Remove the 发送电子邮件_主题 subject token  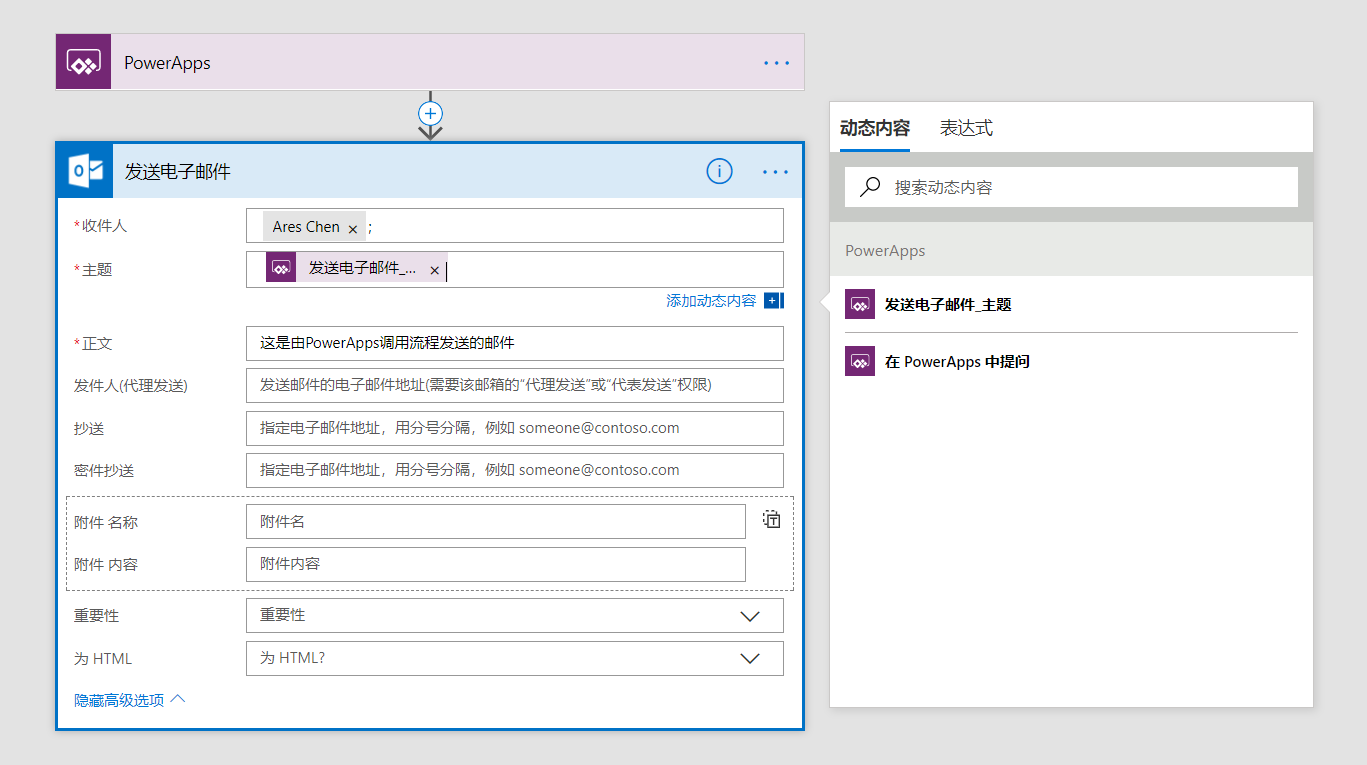coord(434,270)
